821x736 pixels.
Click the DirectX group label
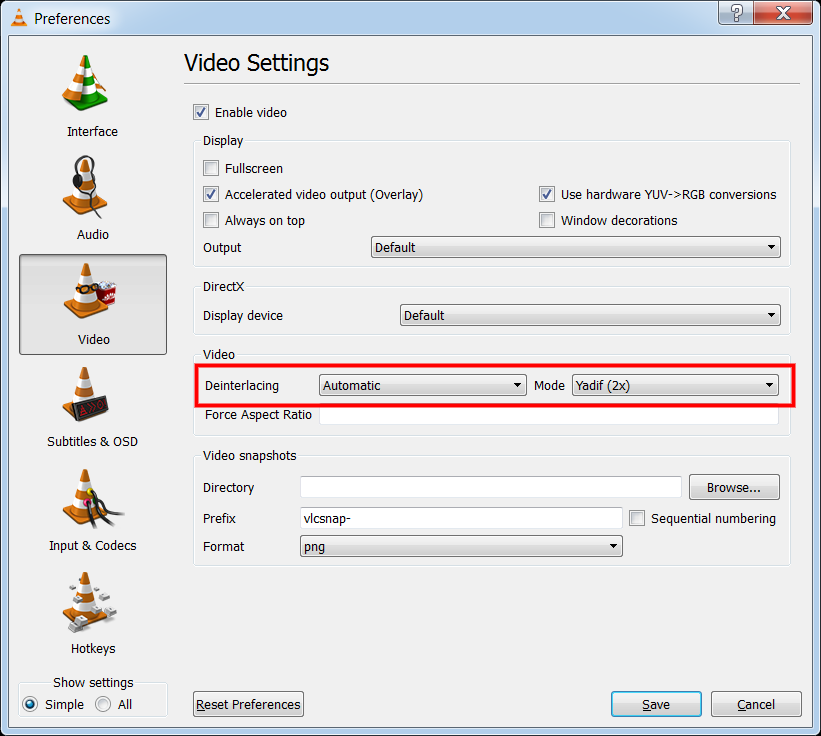224,286
